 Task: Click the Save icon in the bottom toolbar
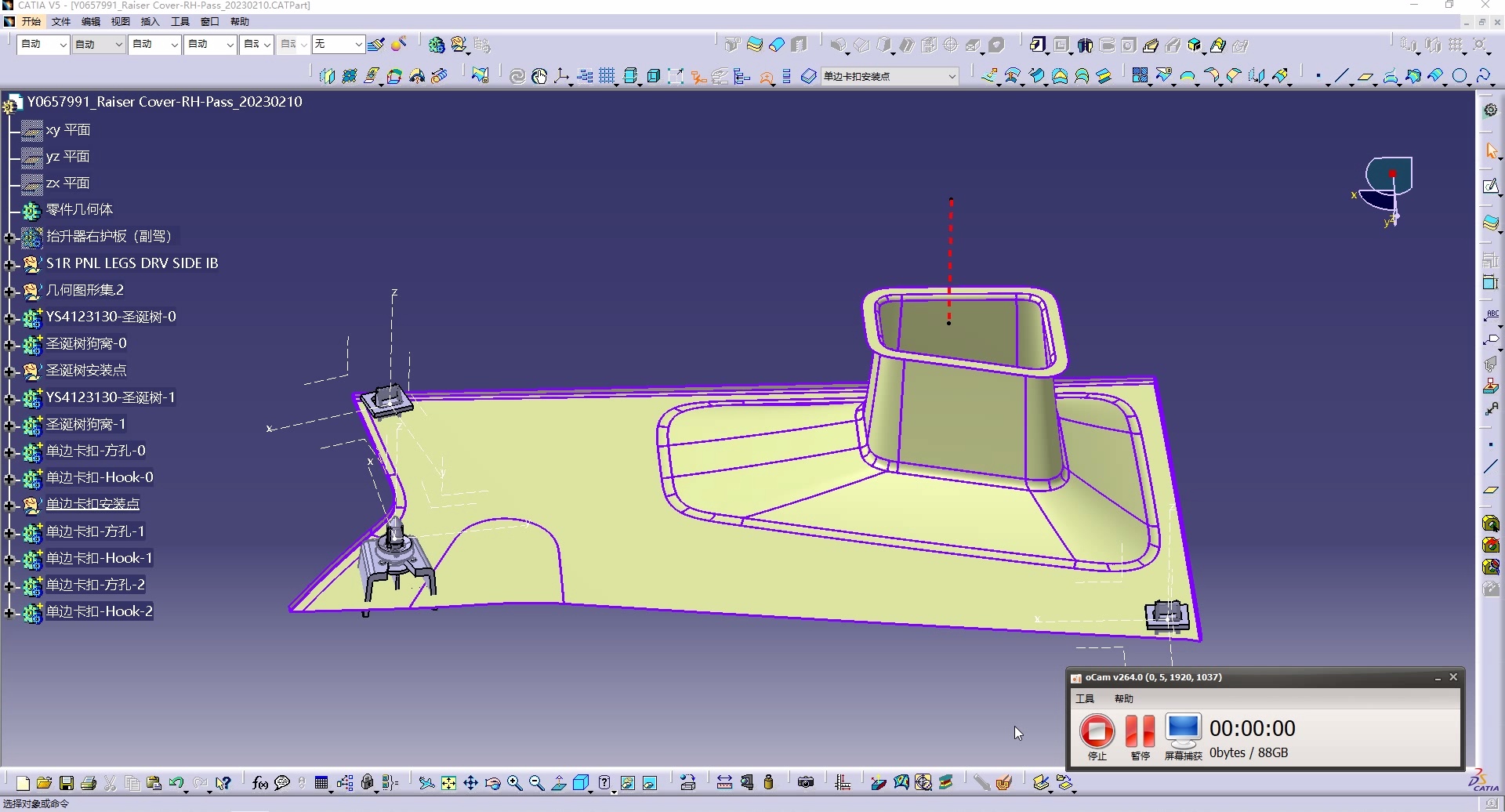67,783
